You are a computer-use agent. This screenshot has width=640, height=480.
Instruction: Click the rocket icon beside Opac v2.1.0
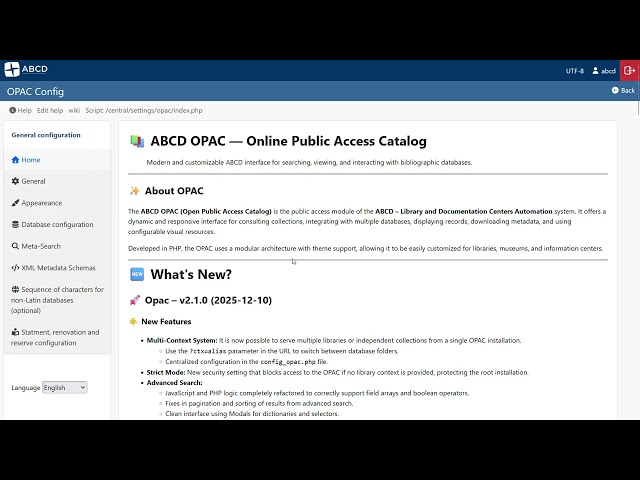tap(135, 300)
